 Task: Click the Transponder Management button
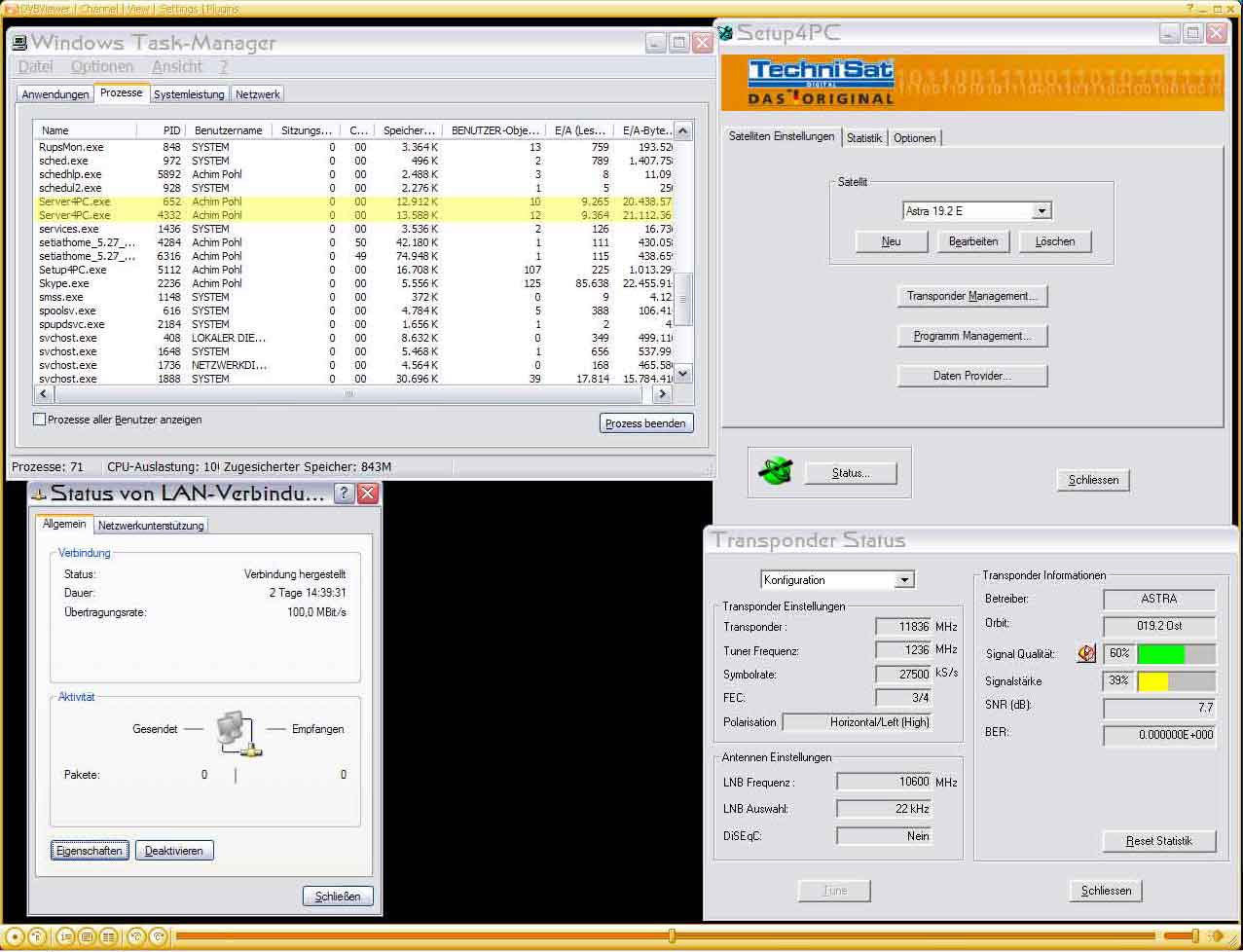(x=971, y=296)
